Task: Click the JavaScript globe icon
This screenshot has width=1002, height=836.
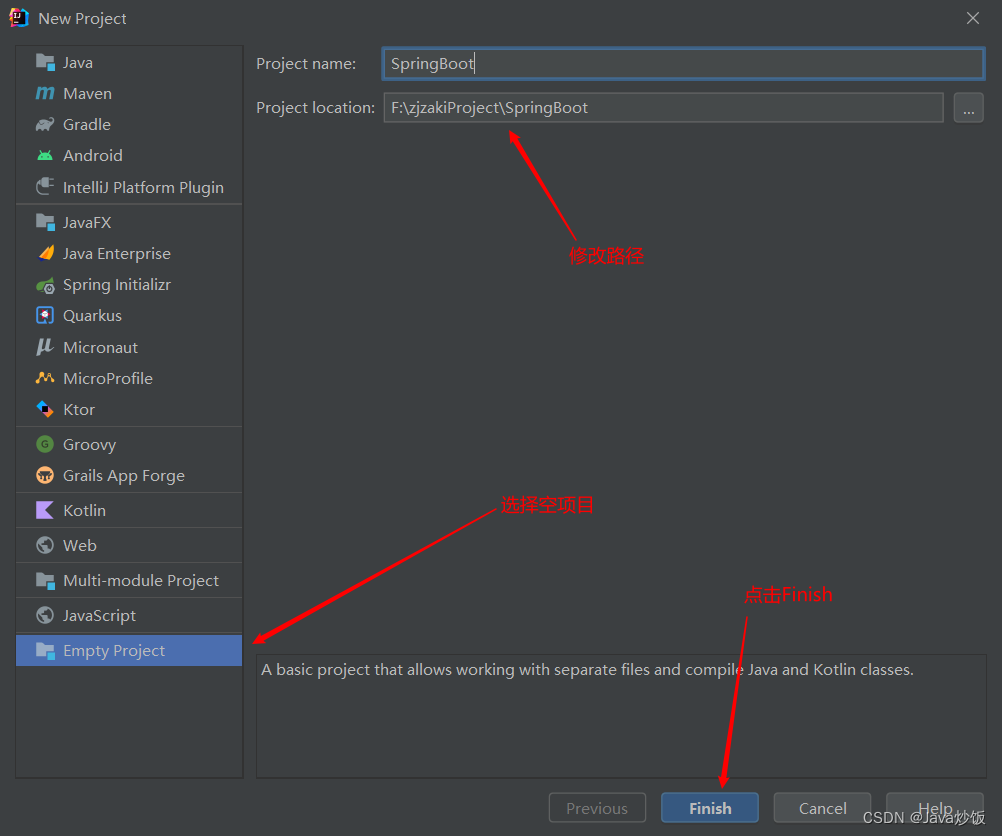Action: tap(45, 615)
